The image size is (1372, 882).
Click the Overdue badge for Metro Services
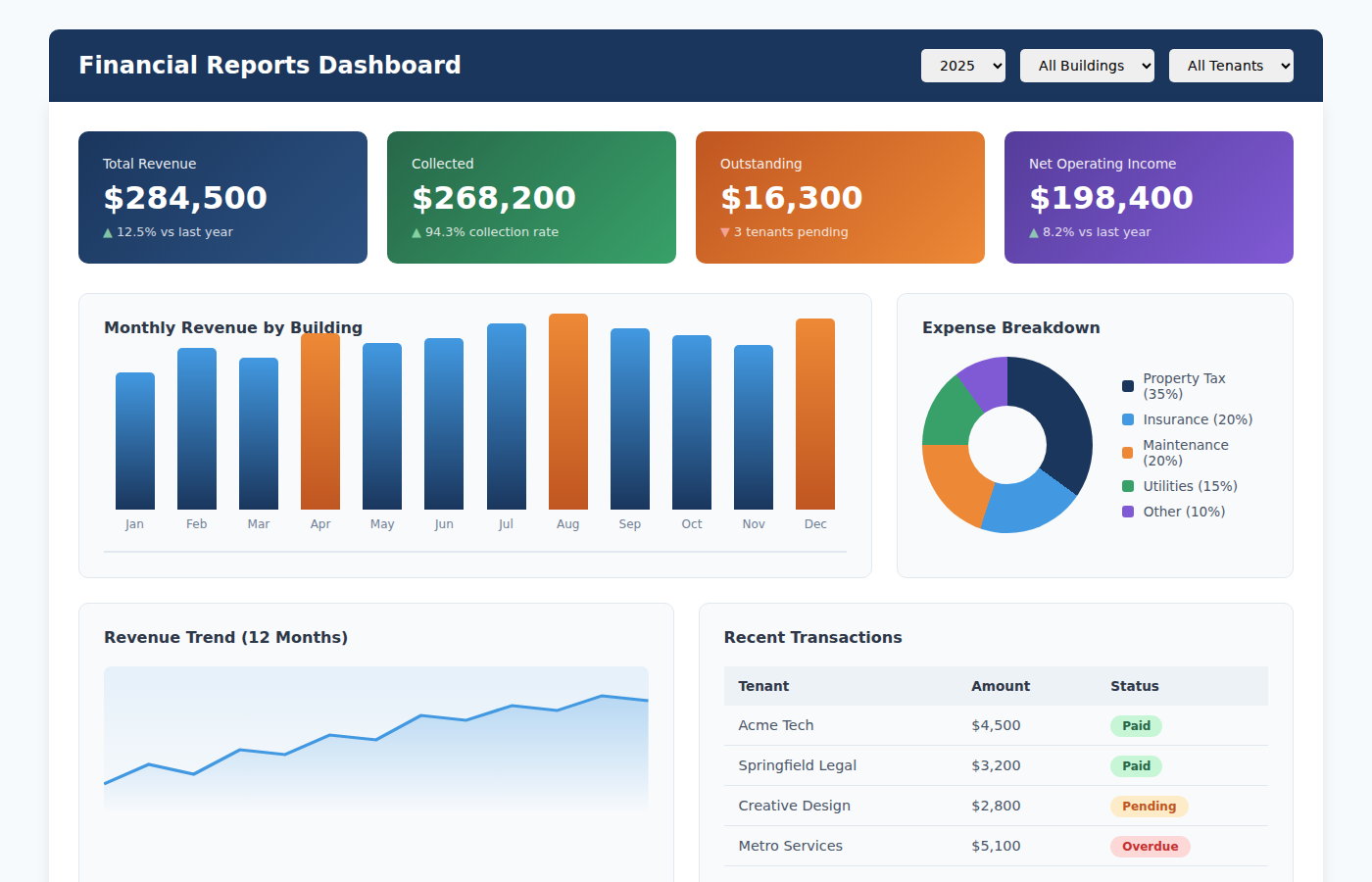(1150, 846)
